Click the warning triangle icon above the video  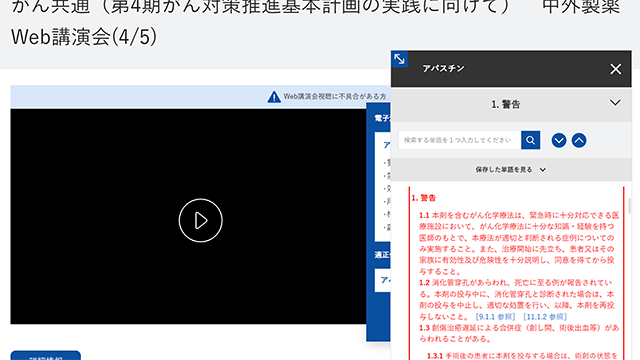274,97
